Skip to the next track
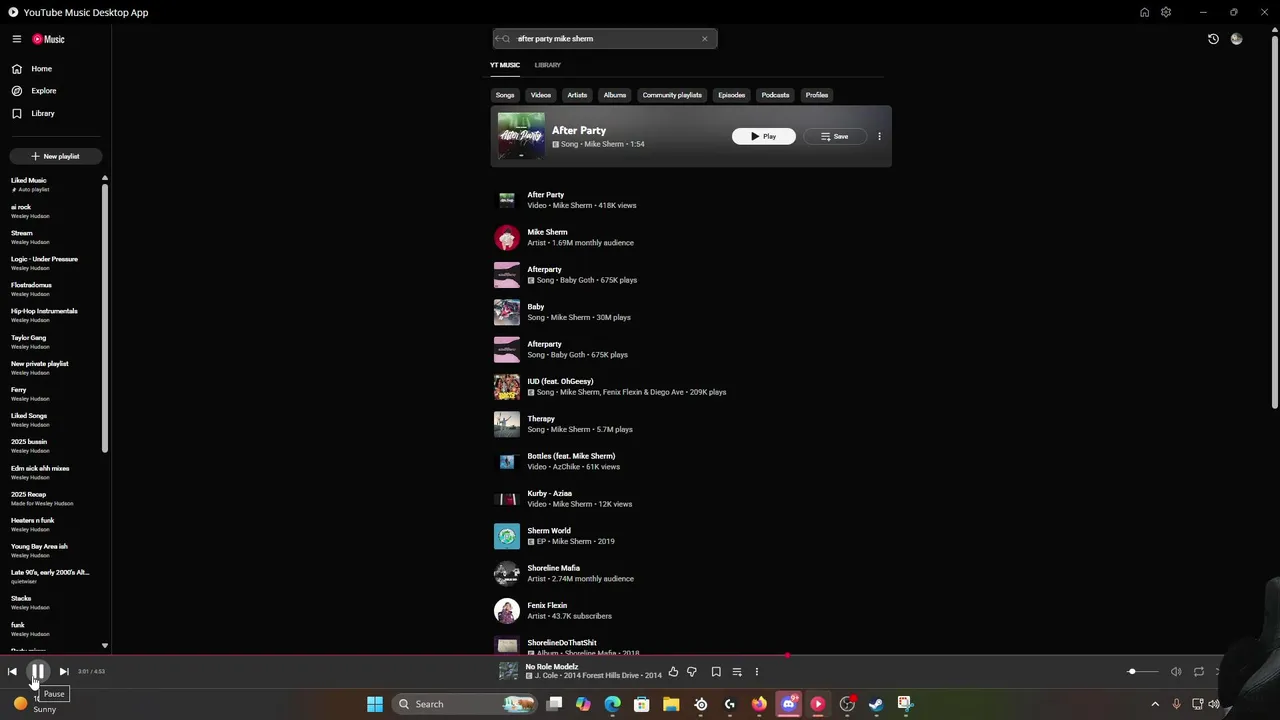The width and height of the screenshot is (1280, 720). click(x=63, y=672)
